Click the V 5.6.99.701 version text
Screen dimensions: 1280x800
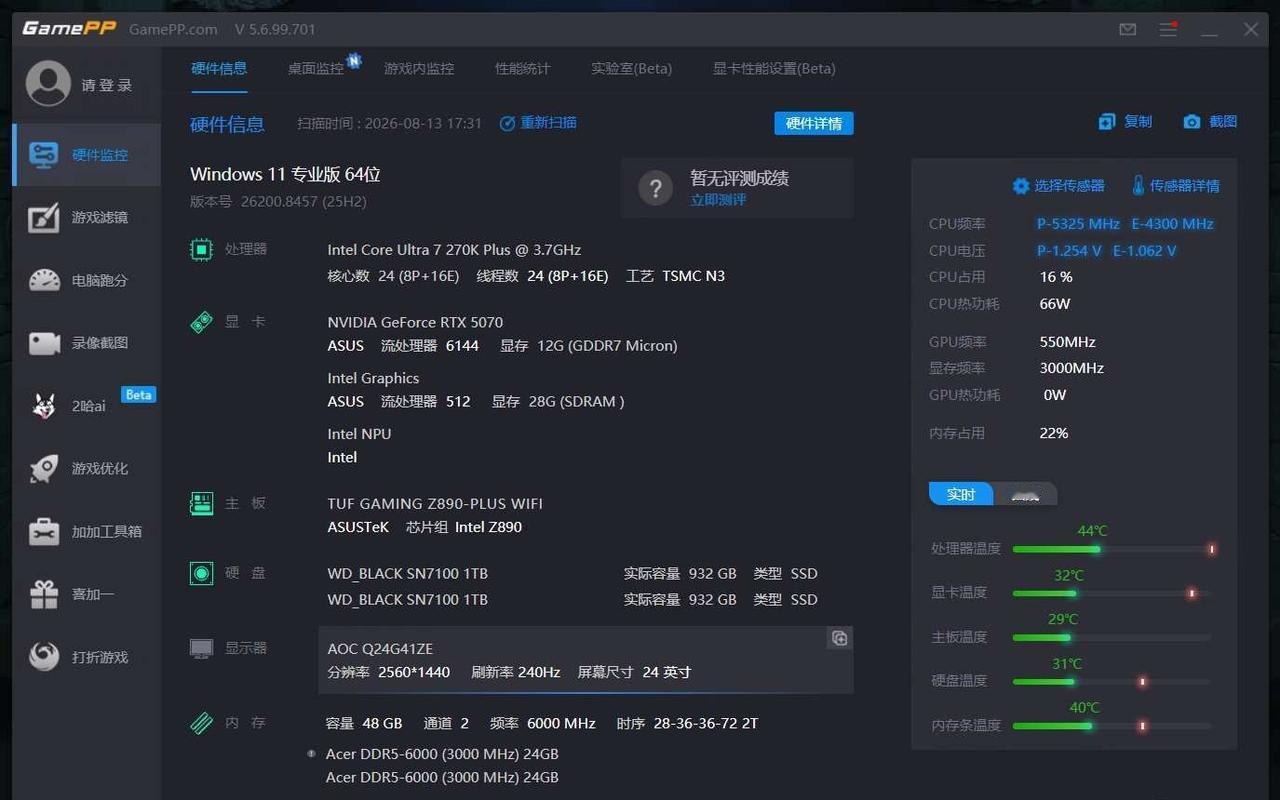275,29
